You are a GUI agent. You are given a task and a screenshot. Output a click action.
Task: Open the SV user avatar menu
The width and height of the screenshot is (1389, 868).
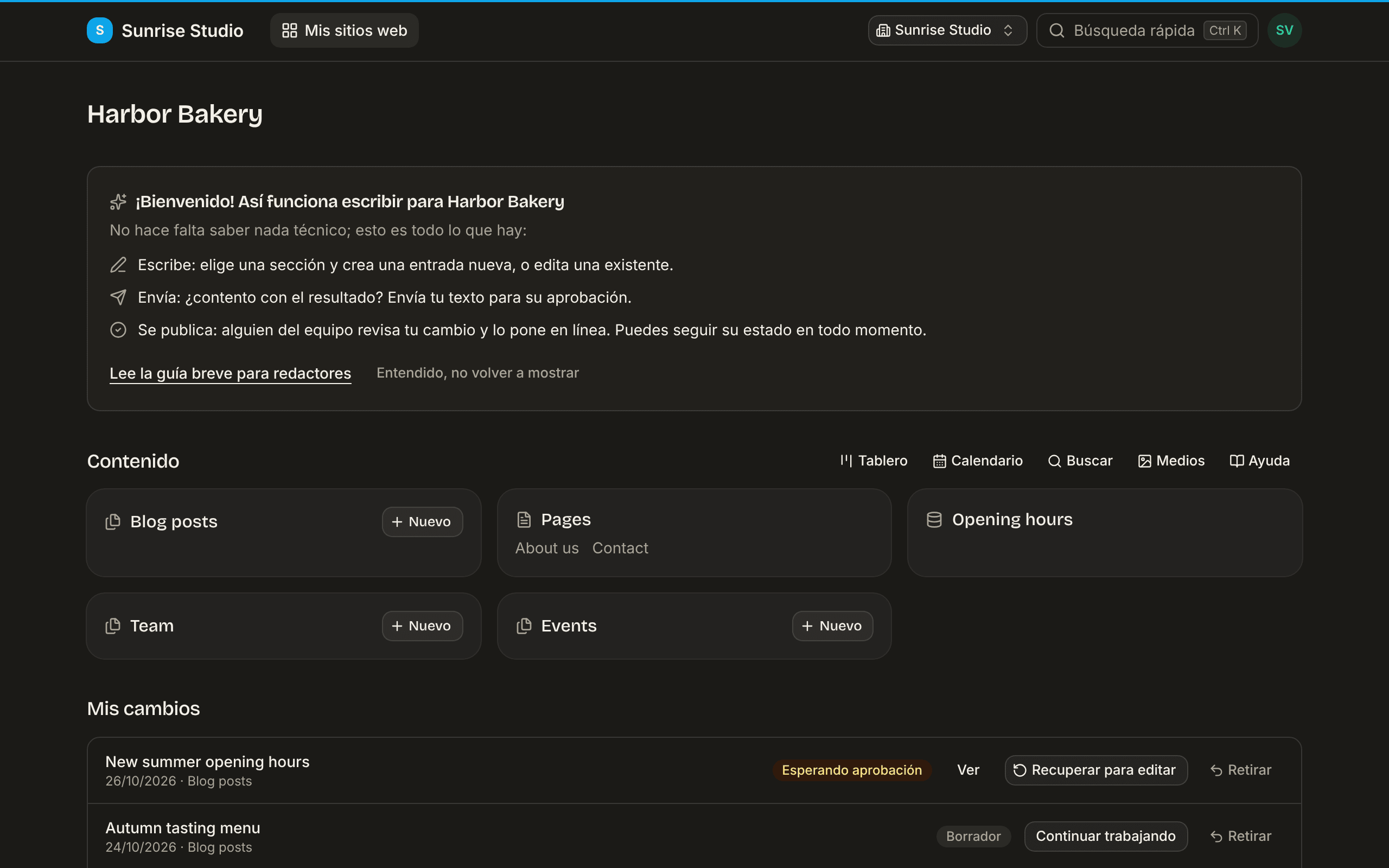[x=1284, y=30]
